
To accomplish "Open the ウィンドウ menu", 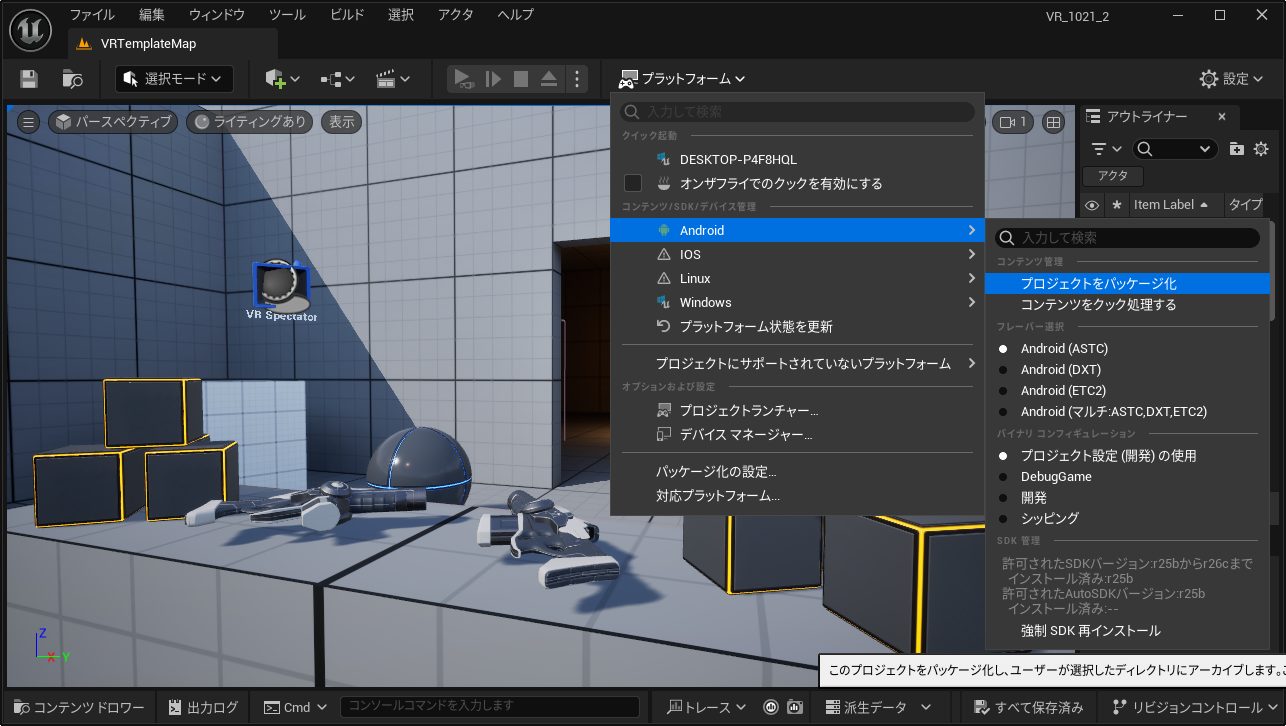I will pos(221,14).
